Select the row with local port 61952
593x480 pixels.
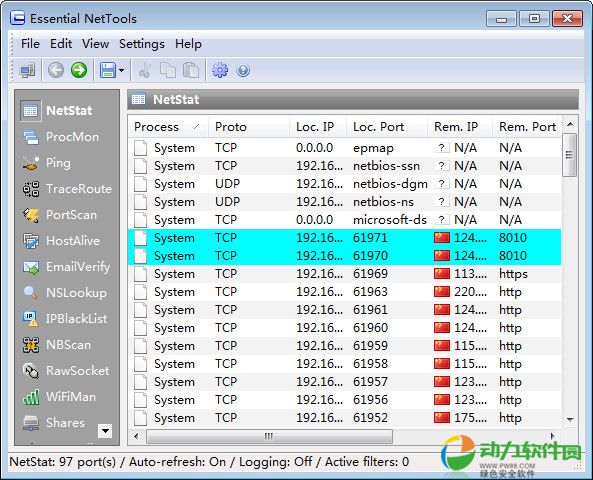click(x=345, y=418)
